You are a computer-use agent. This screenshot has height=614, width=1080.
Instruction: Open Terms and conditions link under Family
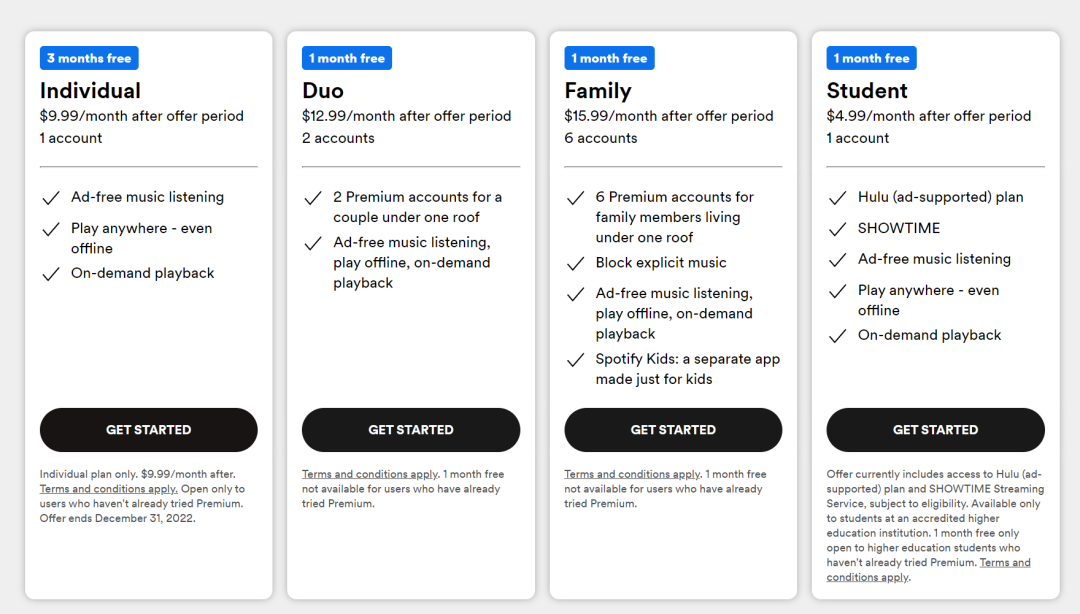(x=632, y=474)
